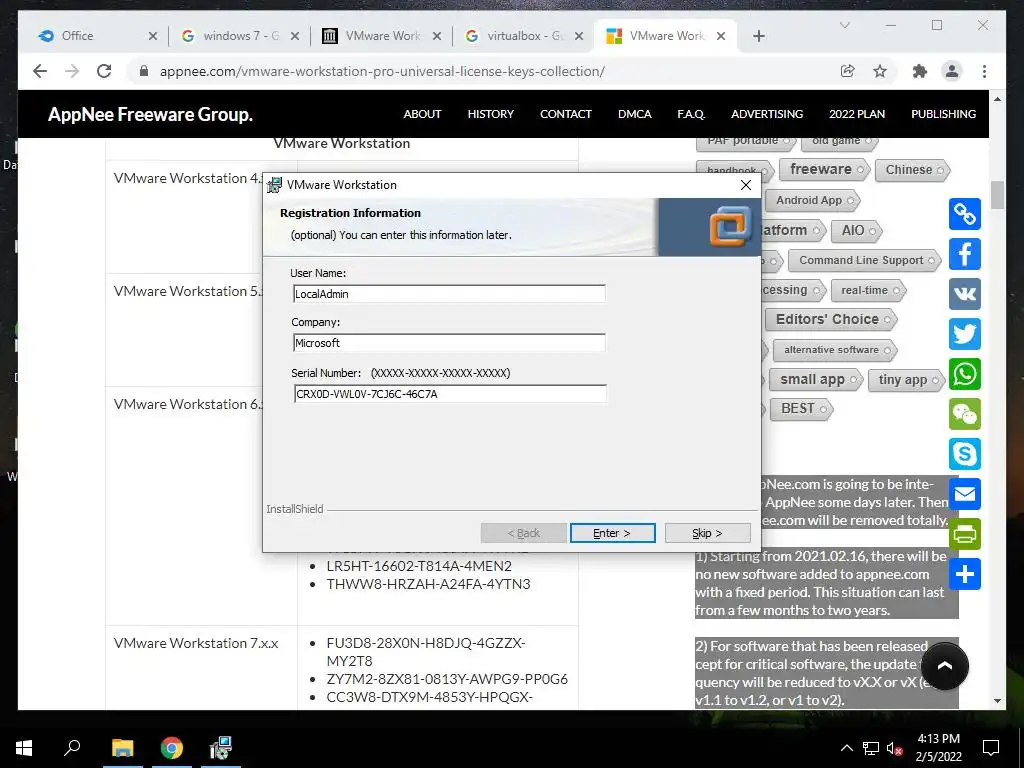1024x768 pixels.
Task: Click the Skip button in the installer
Action: click(707, 533)
